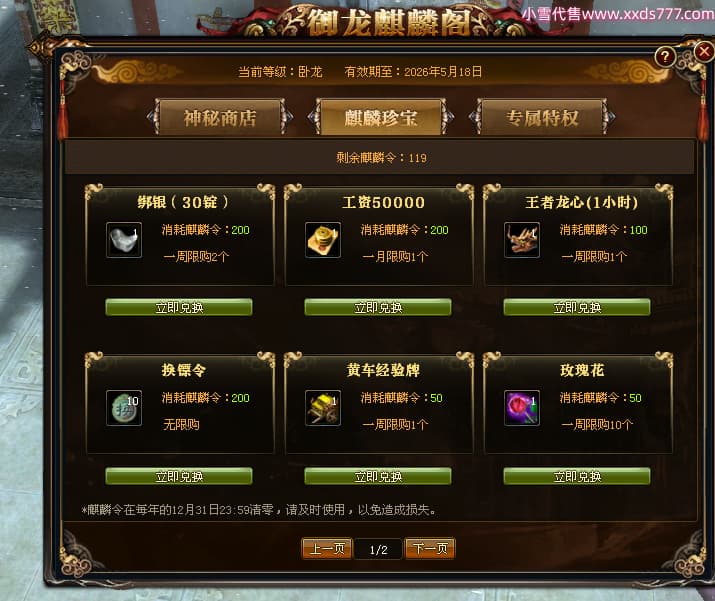Screen dimensions: 715x601
Task: Redeem 绑银（30锭）with 立即兑换
Action: [x=179, y=307]
